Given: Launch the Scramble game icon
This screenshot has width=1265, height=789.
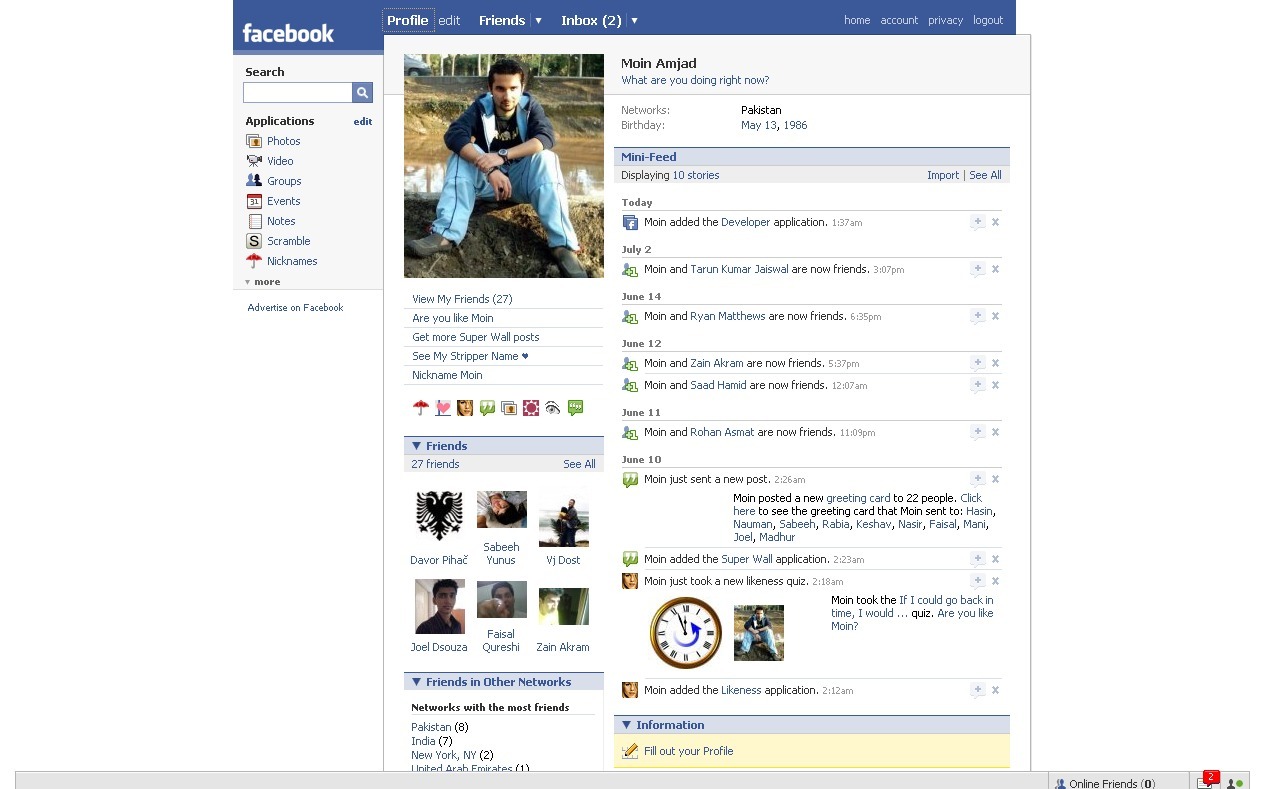Looking at the screenshot, I should coord(254,241).
